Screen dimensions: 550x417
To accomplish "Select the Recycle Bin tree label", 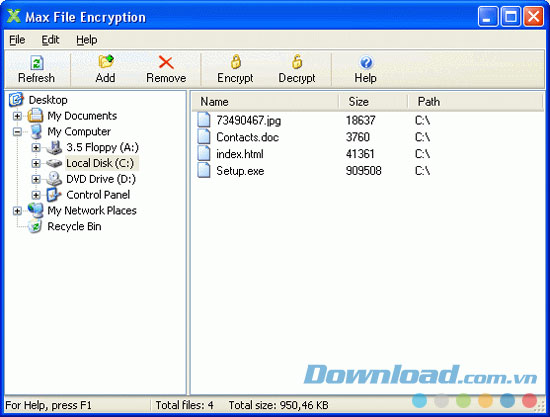I will pyautogui.click(x=74, y=226).
